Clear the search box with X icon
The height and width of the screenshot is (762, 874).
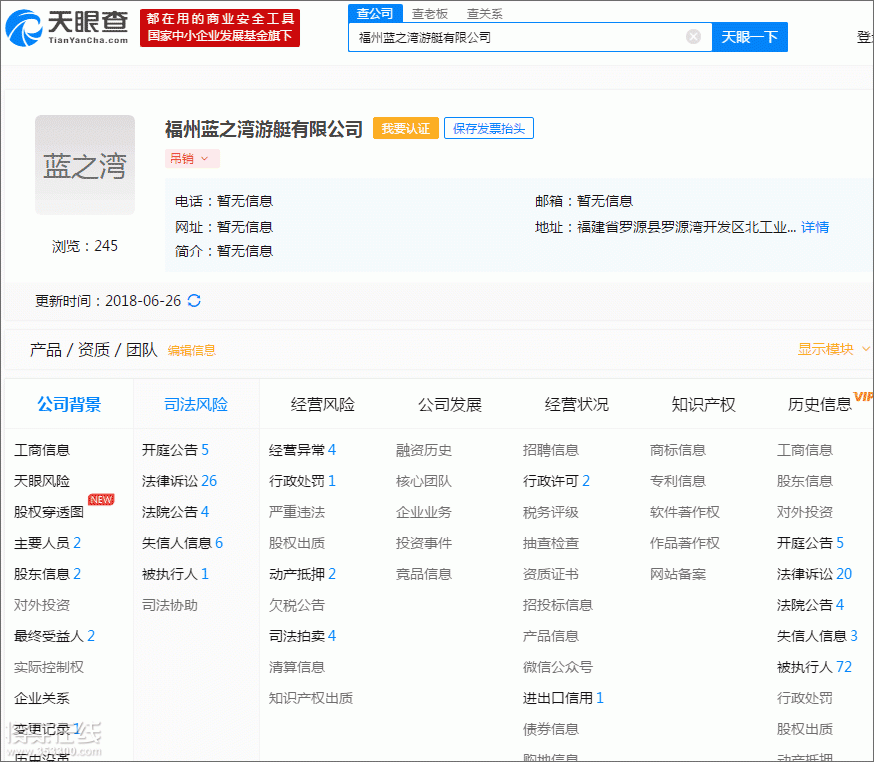point(693,37)
